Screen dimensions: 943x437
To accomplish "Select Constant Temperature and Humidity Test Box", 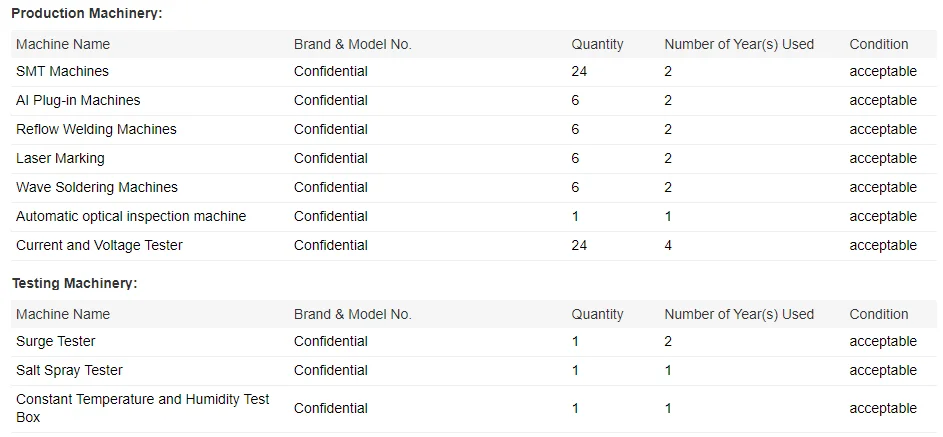I will tap(142, 408).
